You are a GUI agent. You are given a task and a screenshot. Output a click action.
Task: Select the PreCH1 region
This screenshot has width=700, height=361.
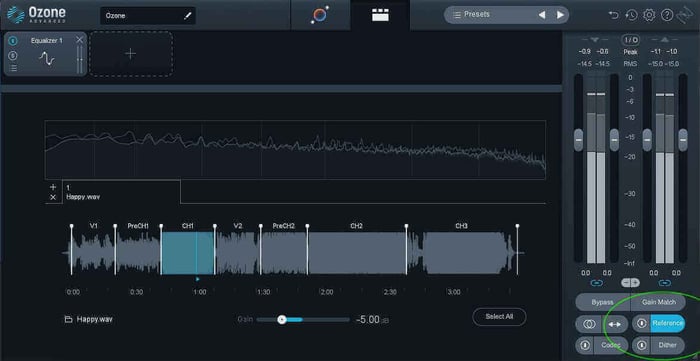(x=138, y=252)
